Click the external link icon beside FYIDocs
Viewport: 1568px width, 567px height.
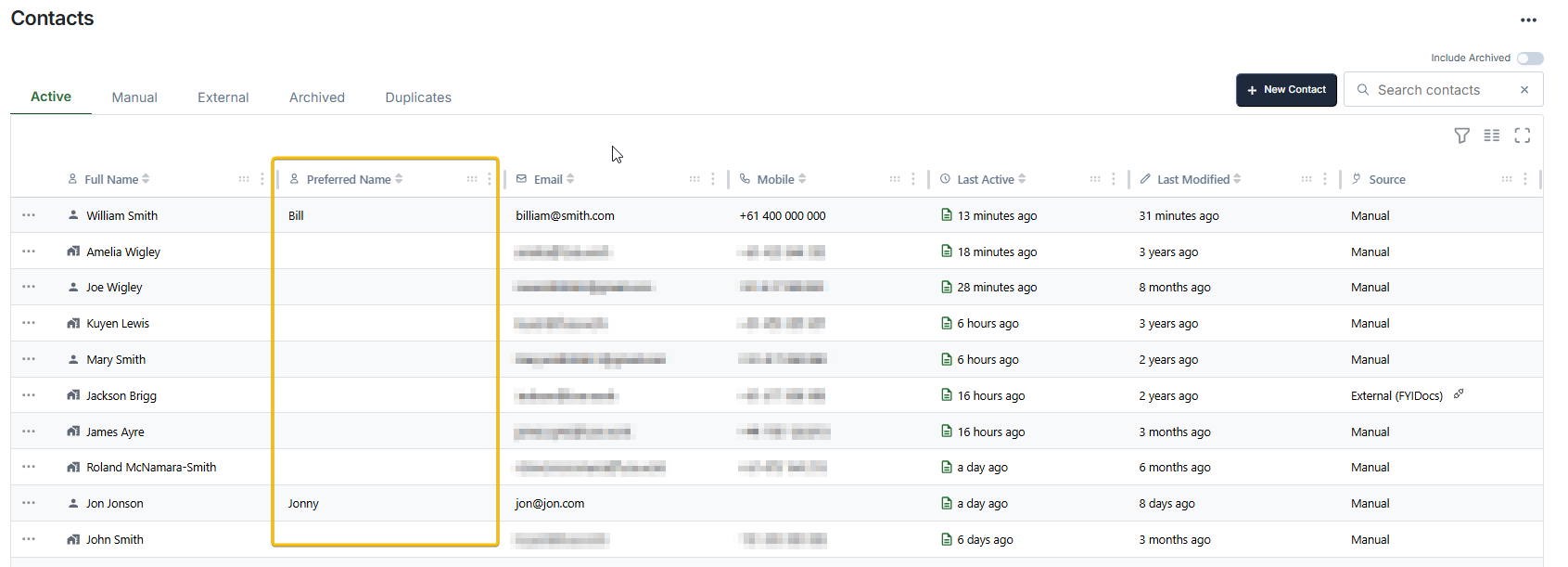click(1459, 394)
